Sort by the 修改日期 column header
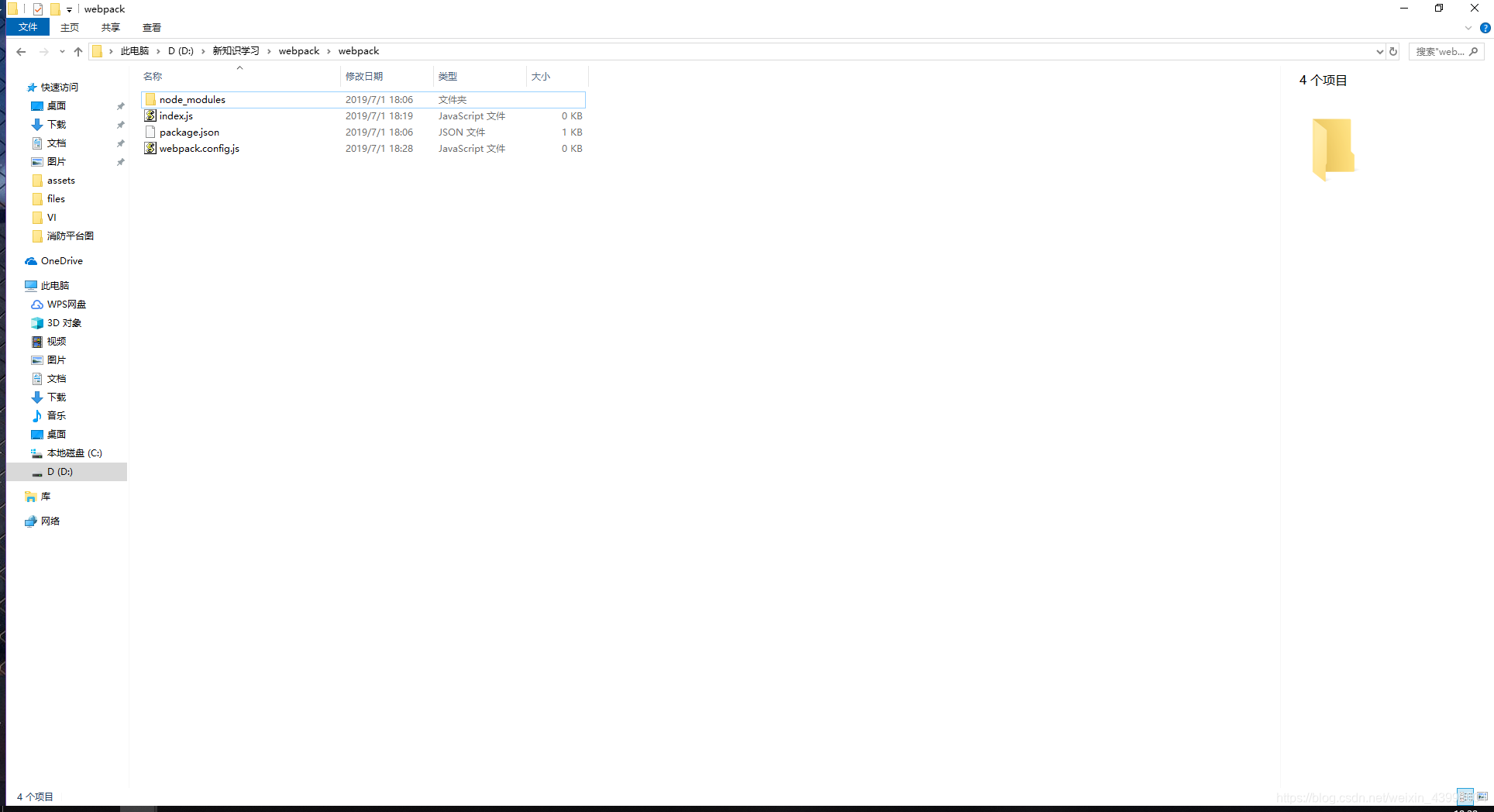 click(x=387, y=76)
